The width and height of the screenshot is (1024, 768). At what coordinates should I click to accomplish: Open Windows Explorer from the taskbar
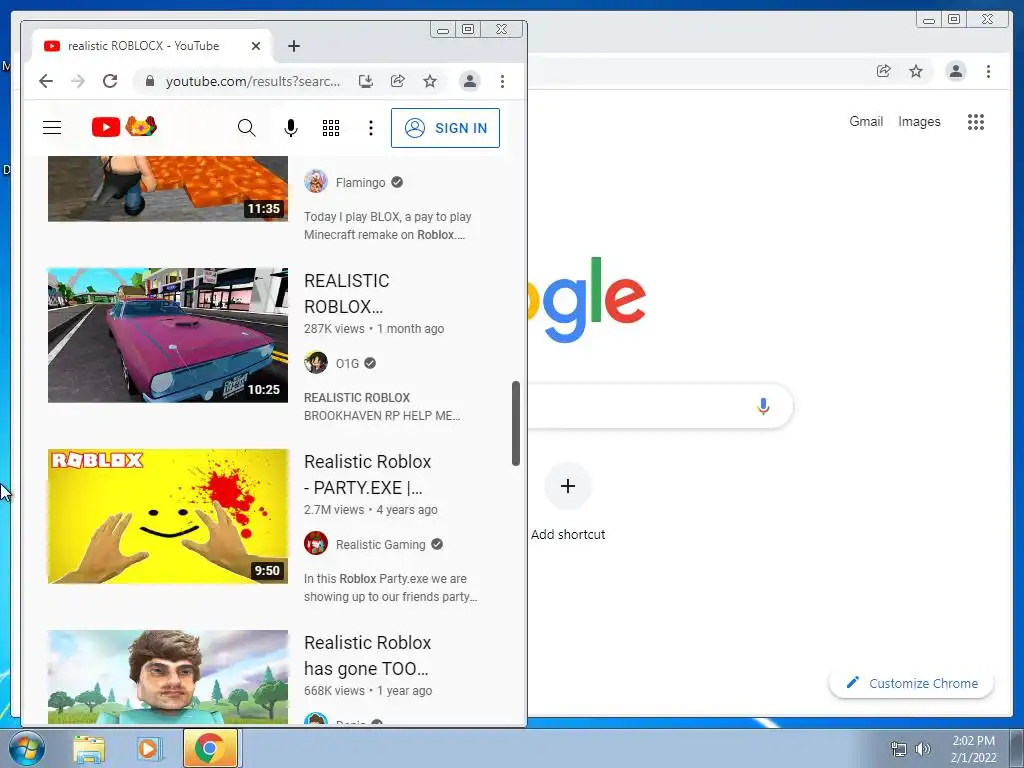tap(89, 748)
